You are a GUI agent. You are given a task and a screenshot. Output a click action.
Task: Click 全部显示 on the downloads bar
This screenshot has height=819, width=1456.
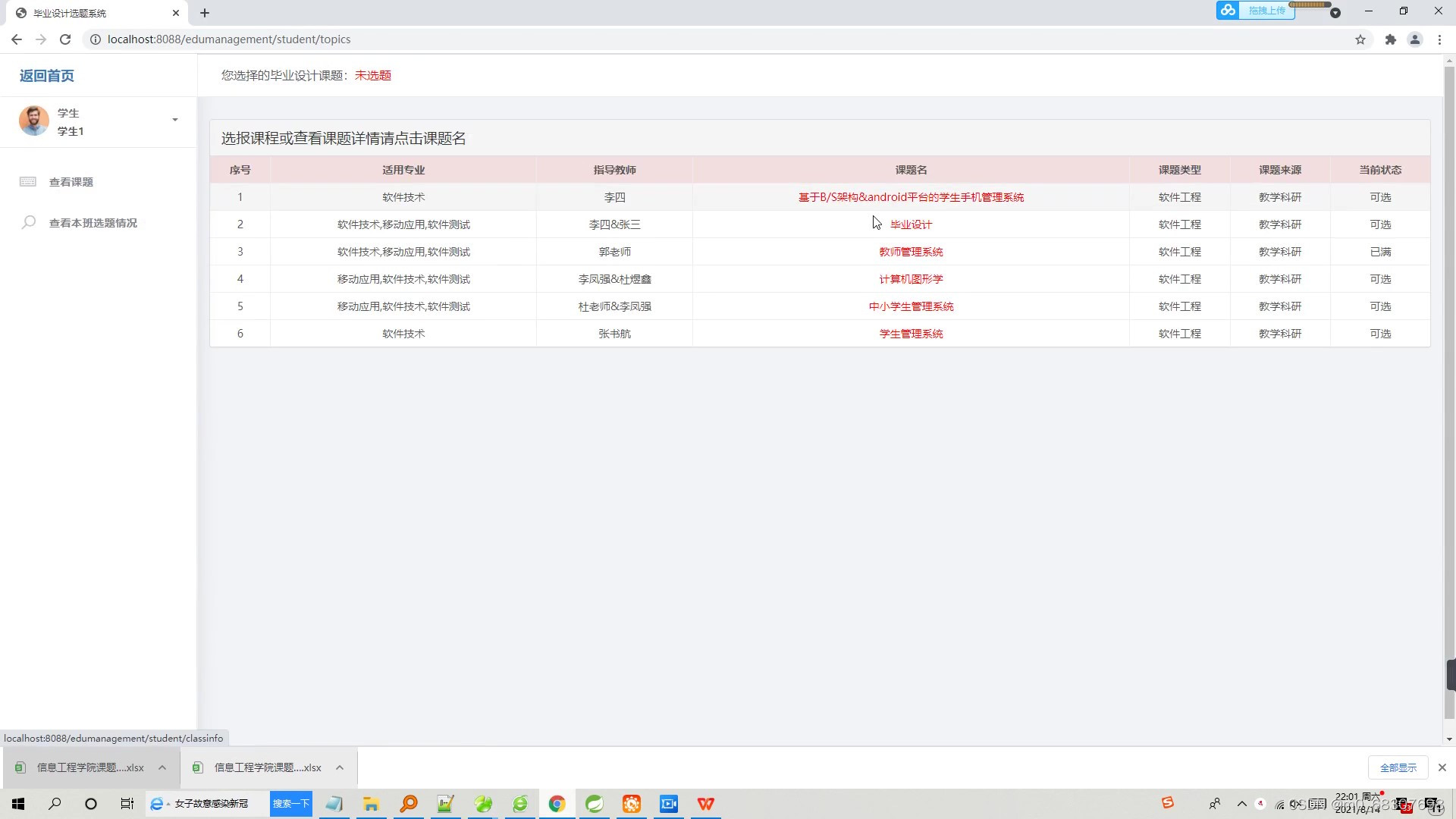click(x=1398, y=767)
